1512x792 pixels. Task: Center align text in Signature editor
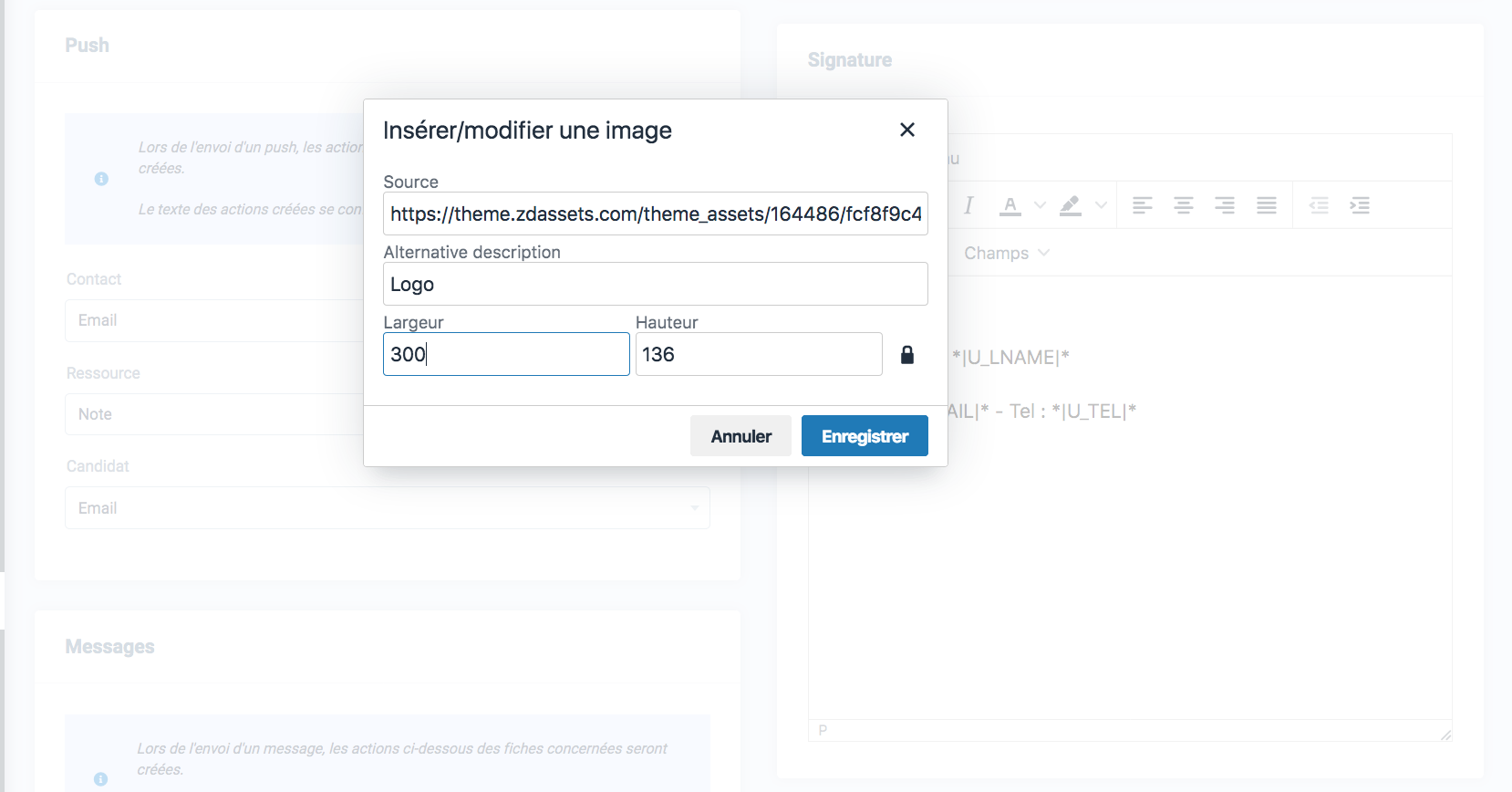1184,205
